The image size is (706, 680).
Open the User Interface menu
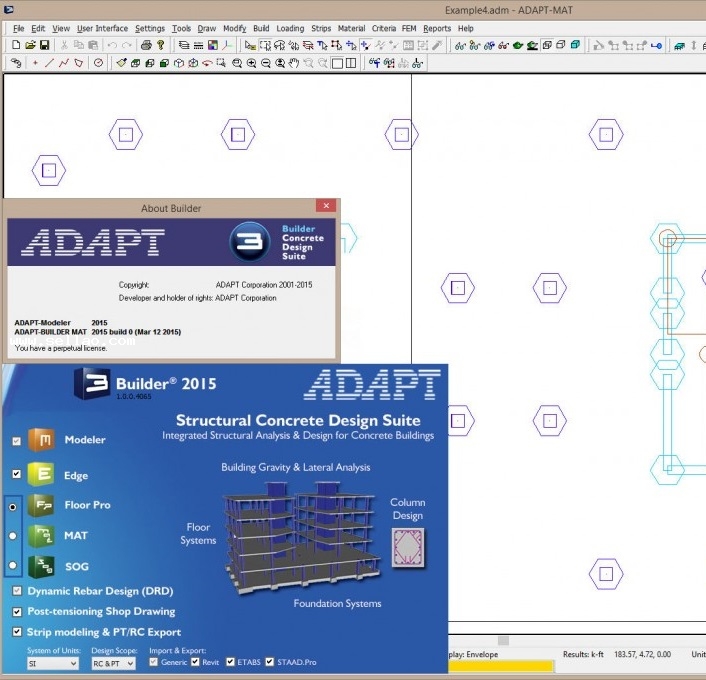[x=102, y=28]
